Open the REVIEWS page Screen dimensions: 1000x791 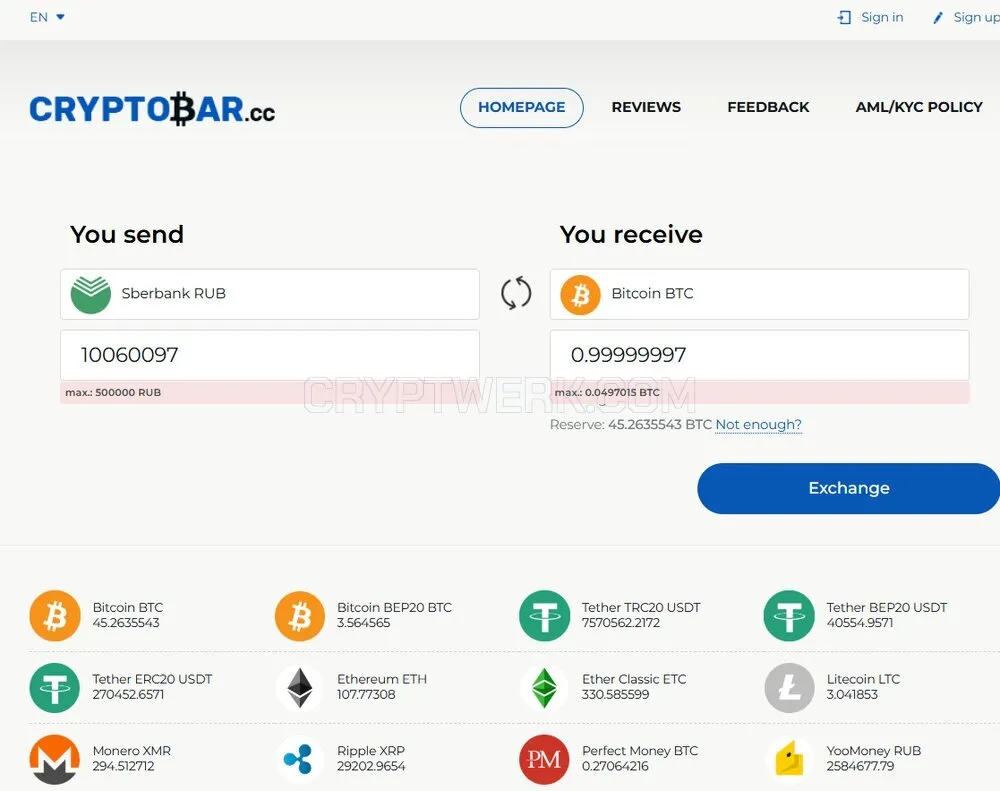tap(646, 107)
